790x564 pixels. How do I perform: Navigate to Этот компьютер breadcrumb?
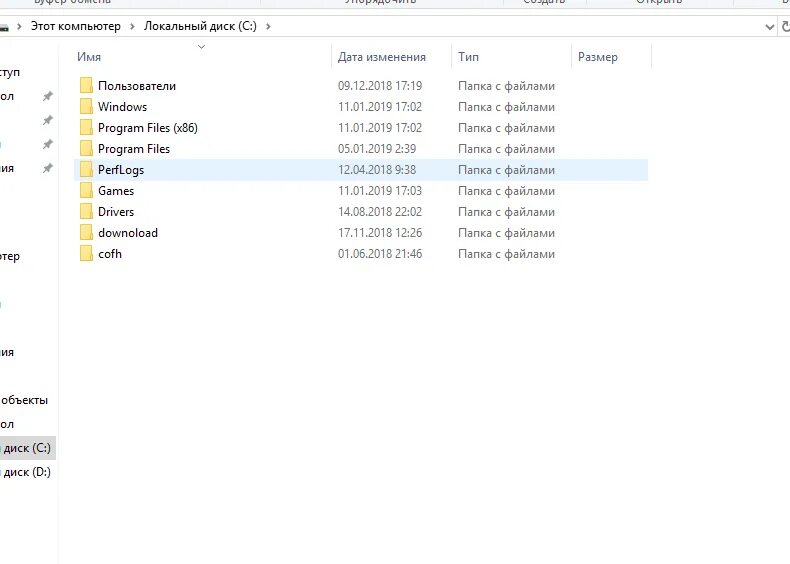(76, 26)
